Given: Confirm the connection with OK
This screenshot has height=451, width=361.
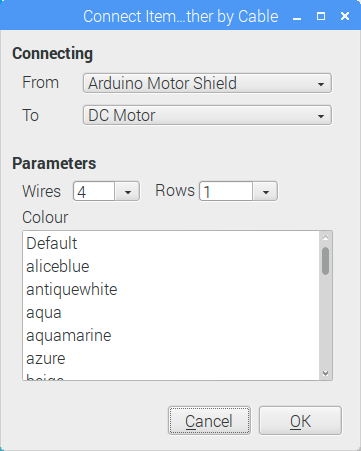Looking at the screenshot, I should click(x=300, y=421).
